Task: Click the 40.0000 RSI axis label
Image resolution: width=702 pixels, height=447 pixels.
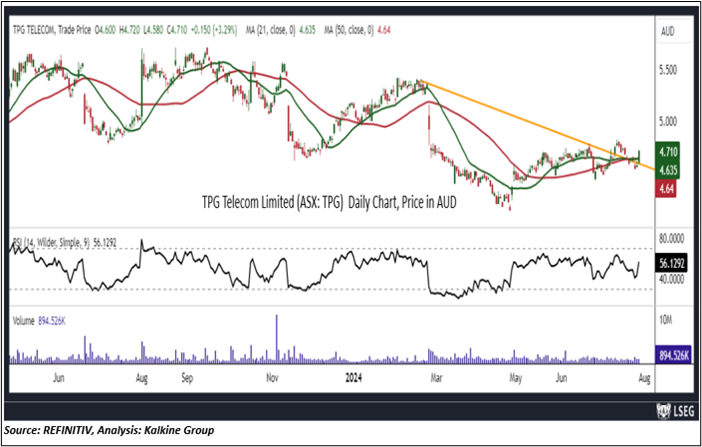Action: click(671, 279)
